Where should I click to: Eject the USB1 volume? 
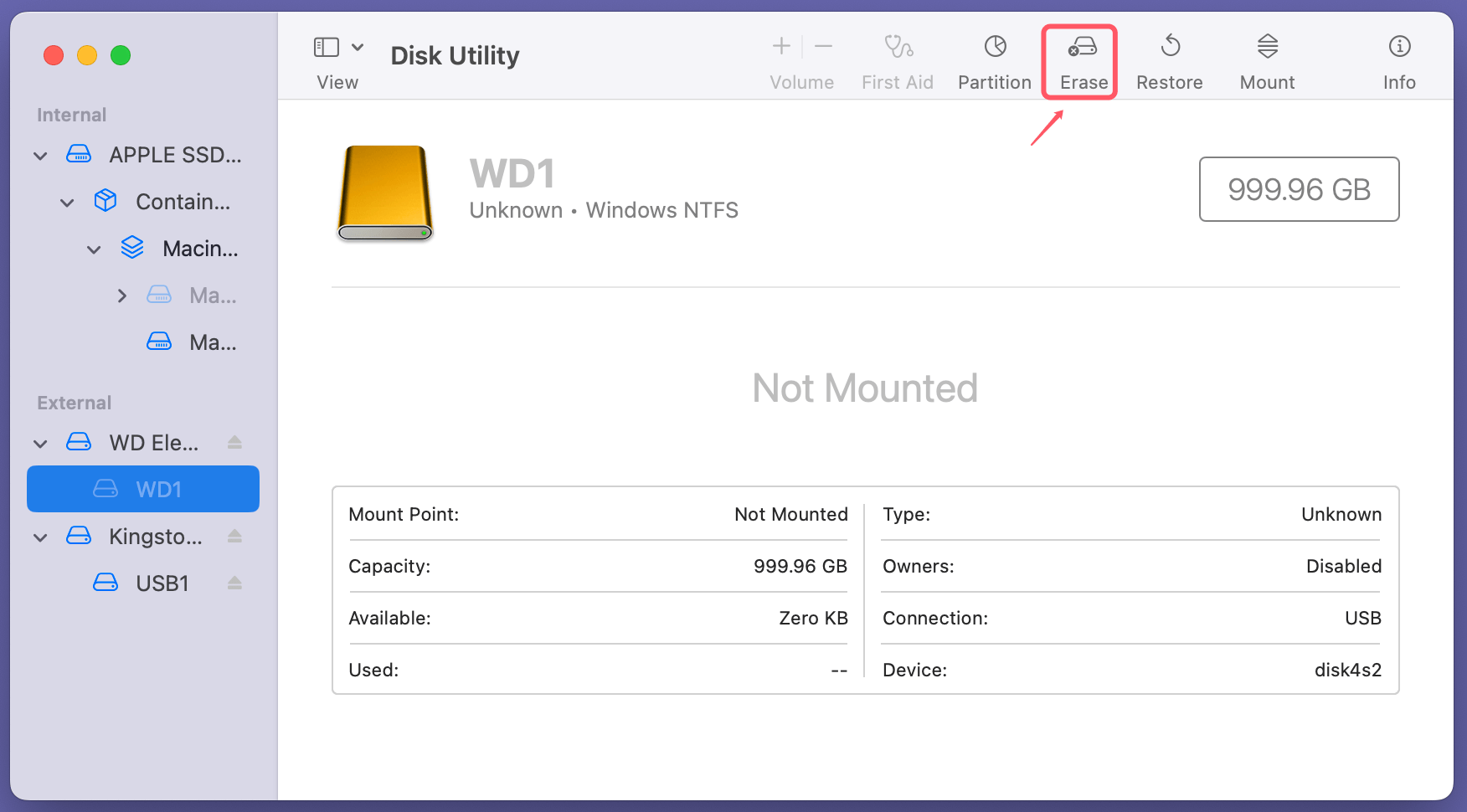click(234, 583)
